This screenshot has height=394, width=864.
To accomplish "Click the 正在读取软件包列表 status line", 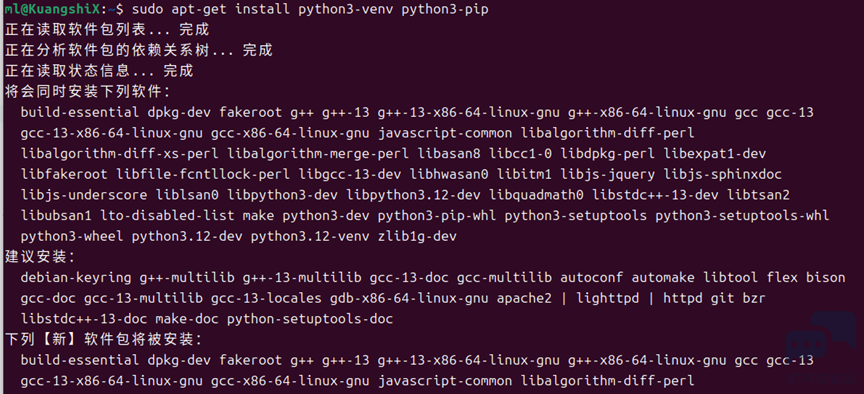I will pos(106,30).
